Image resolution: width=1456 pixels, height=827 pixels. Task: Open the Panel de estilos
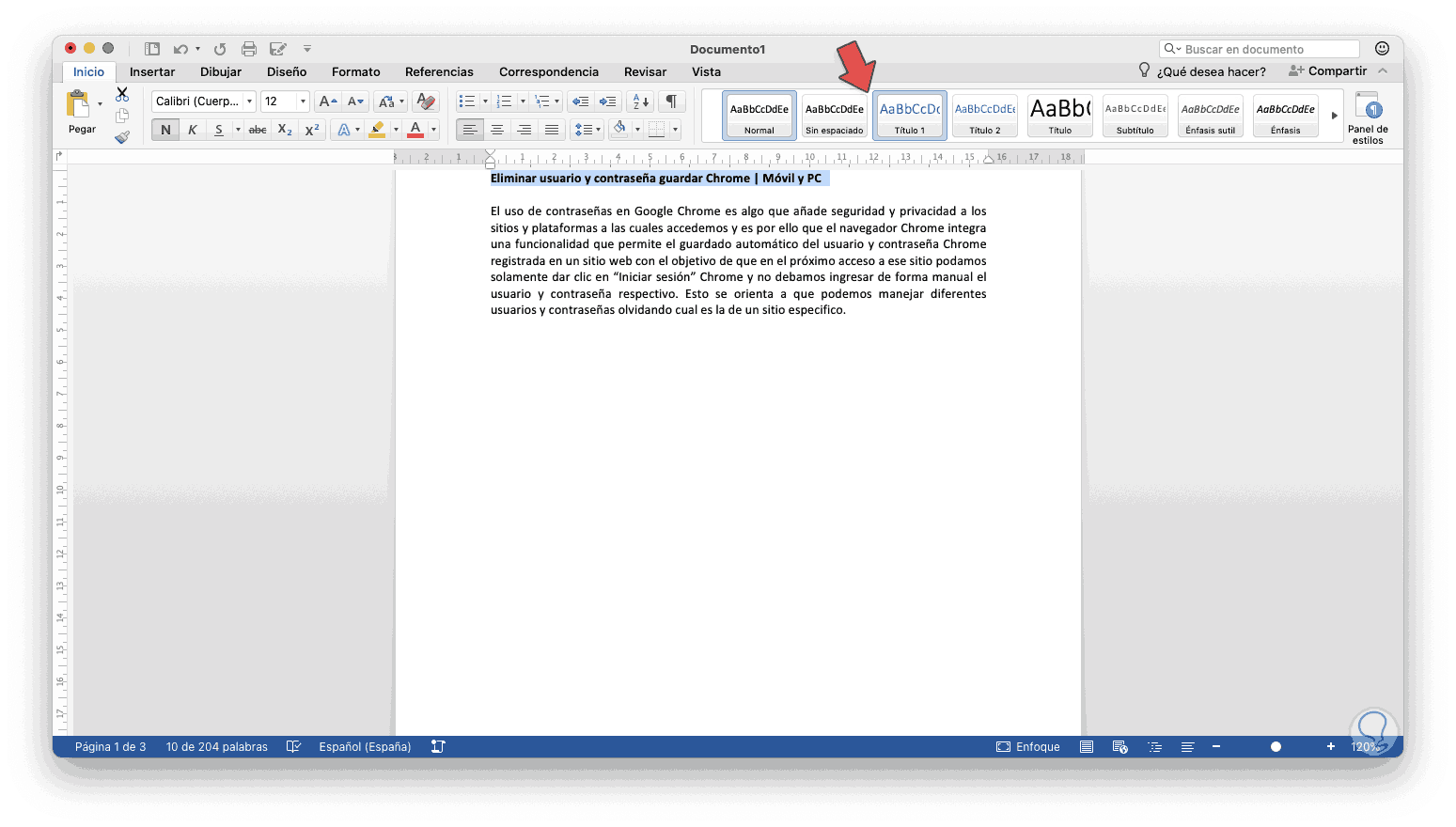tap(1368, 117)
